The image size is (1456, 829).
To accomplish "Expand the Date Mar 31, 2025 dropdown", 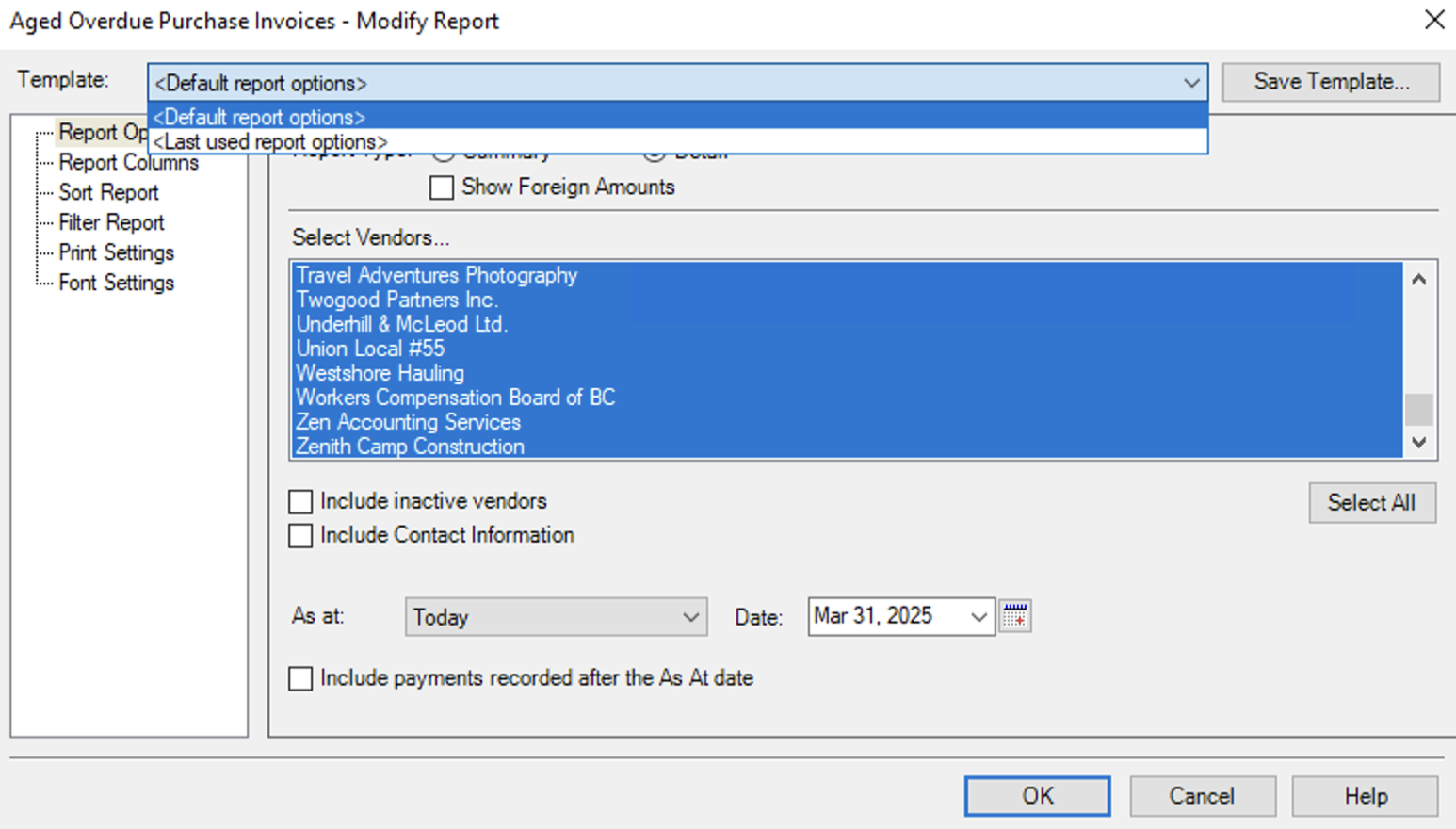I will [x=979, y=617].
